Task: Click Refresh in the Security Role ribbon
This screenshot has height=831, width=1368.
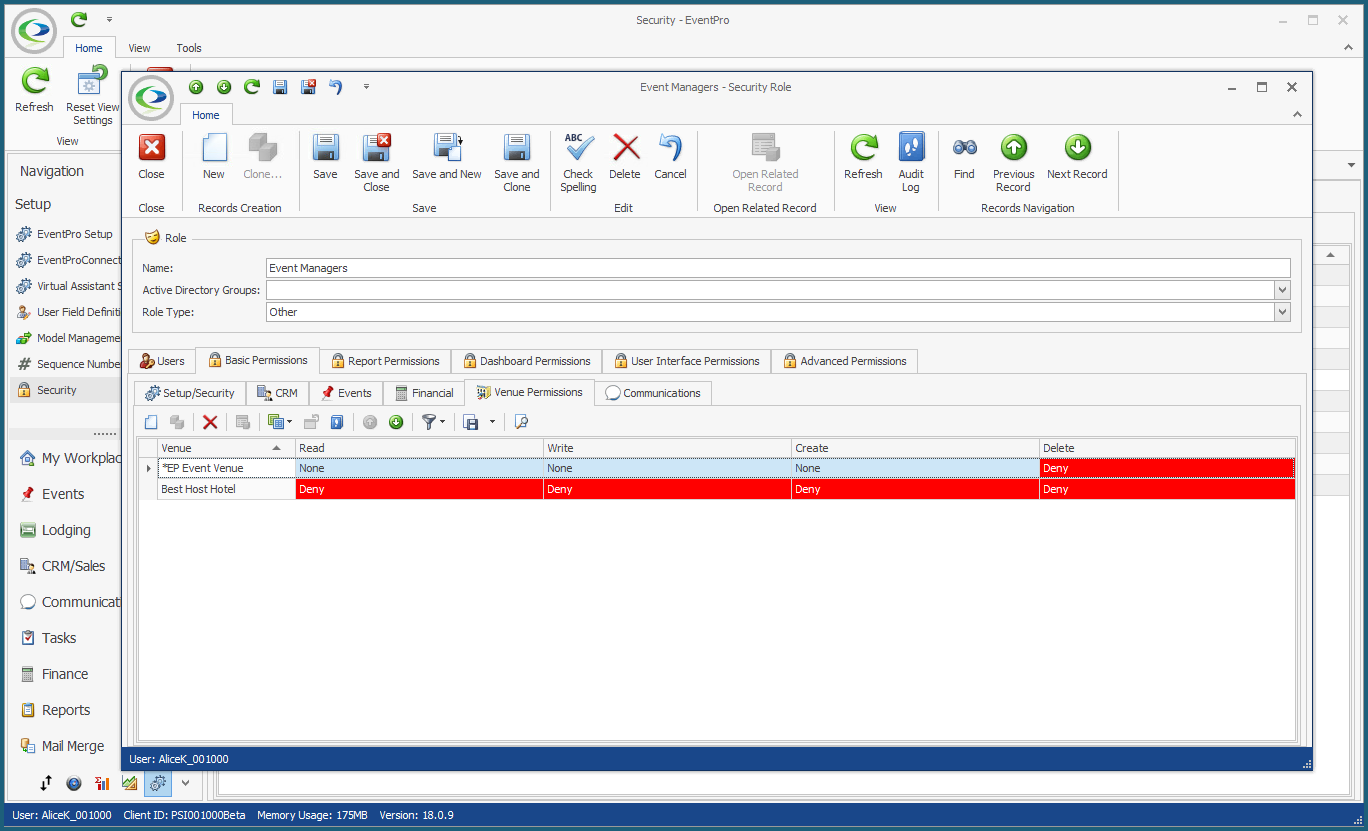Action: [x=863, y=158]
